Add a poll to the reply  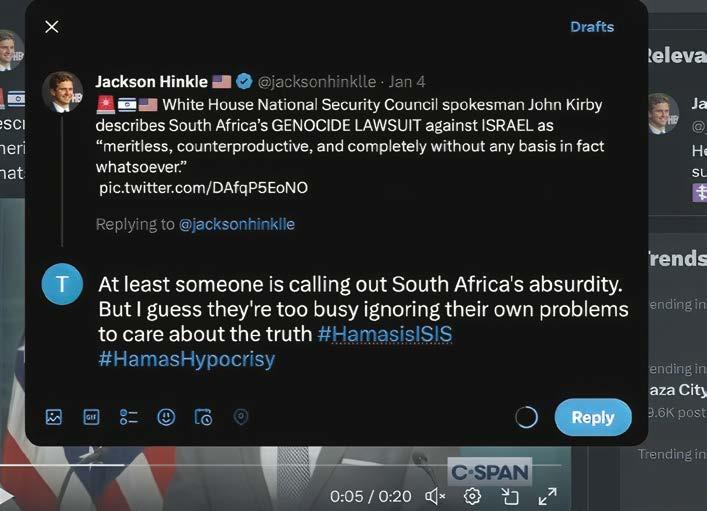pyautogui.click(x=129, y=417)
